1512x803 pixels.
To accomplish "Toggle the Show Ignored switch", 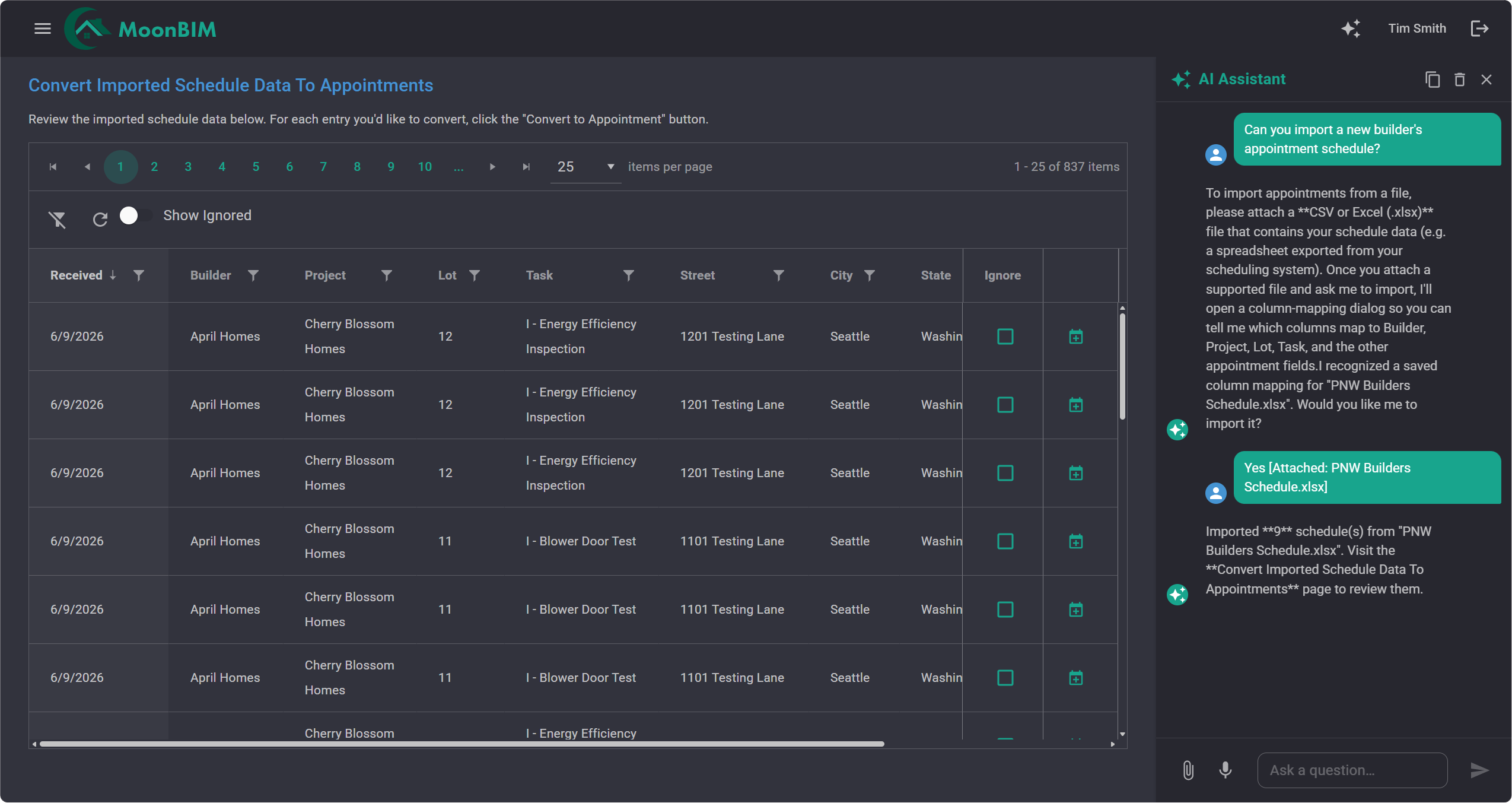I will 136,215.
